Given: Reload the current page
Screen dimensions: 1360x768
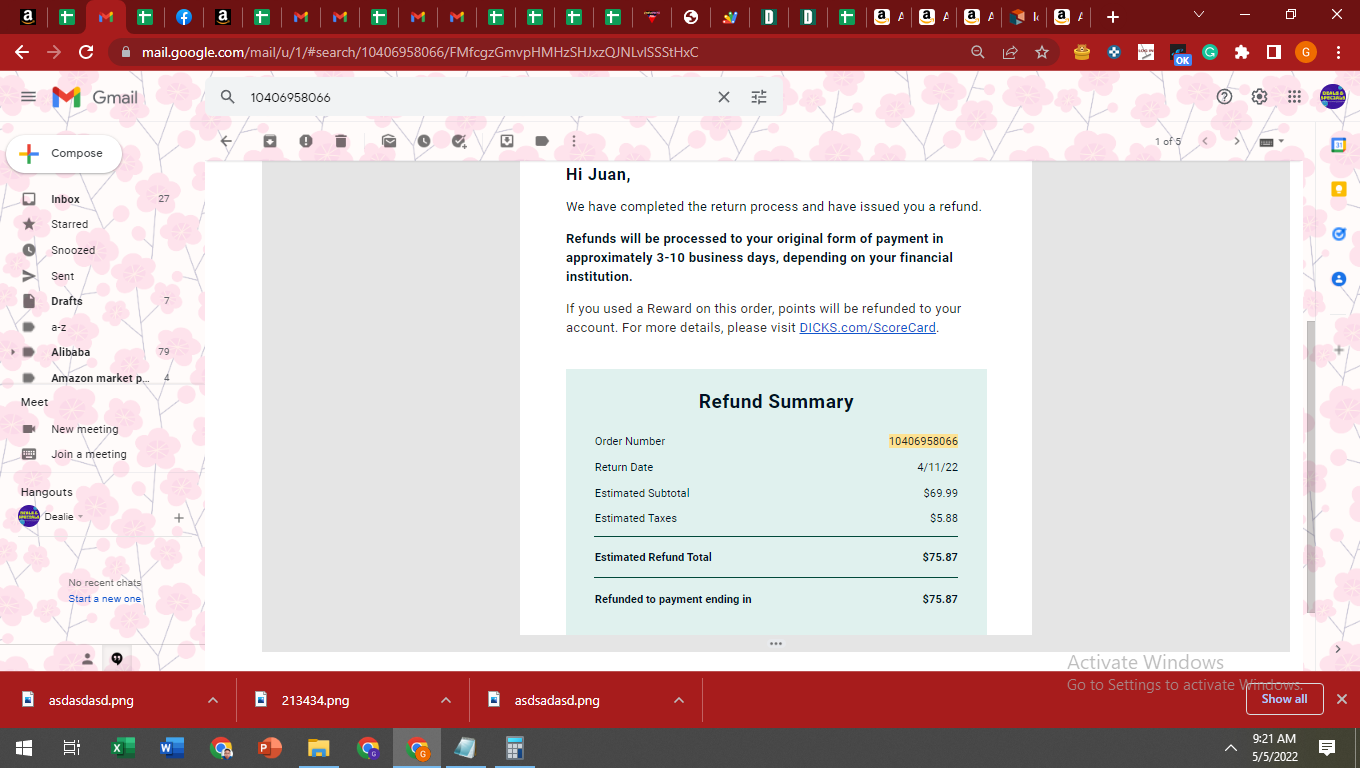Looking at the screenshot, I should 86,52.
